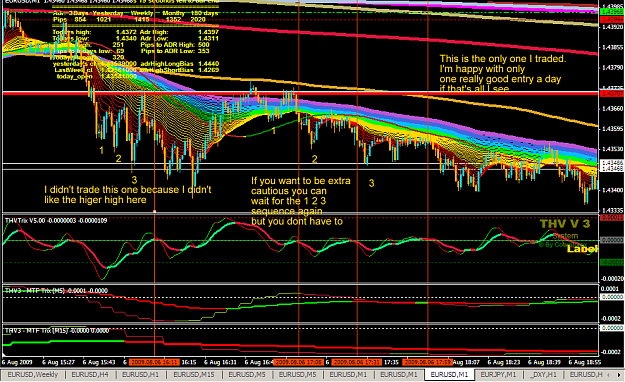The width and height of the screenshot is (625, 382).
Task: Click the currently active EURUSD,M1 tab
Action: (x=449, y=375)
